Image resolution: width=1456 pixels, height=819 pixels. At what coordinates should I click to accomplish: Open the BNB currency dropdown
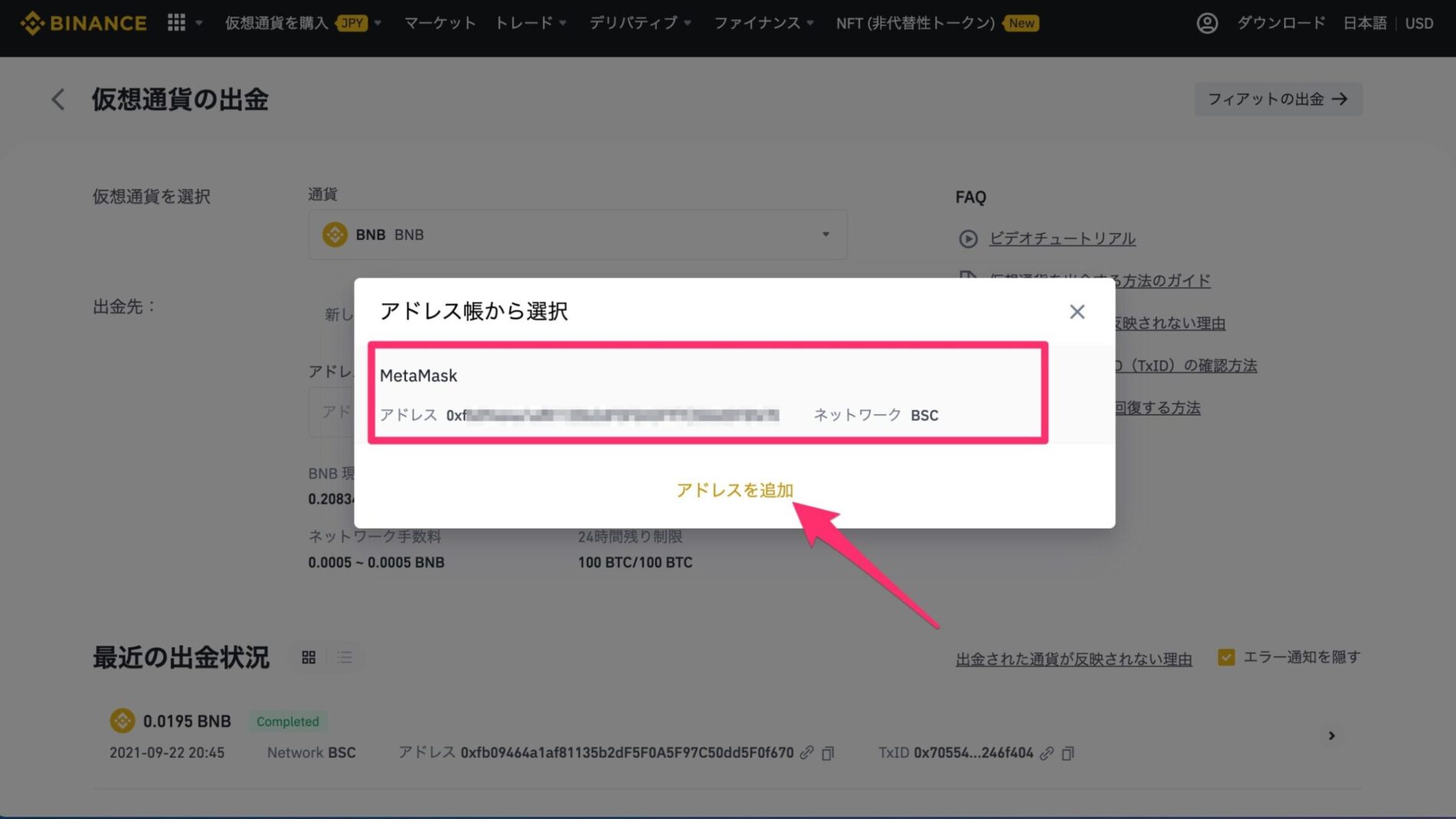[578, 234]
